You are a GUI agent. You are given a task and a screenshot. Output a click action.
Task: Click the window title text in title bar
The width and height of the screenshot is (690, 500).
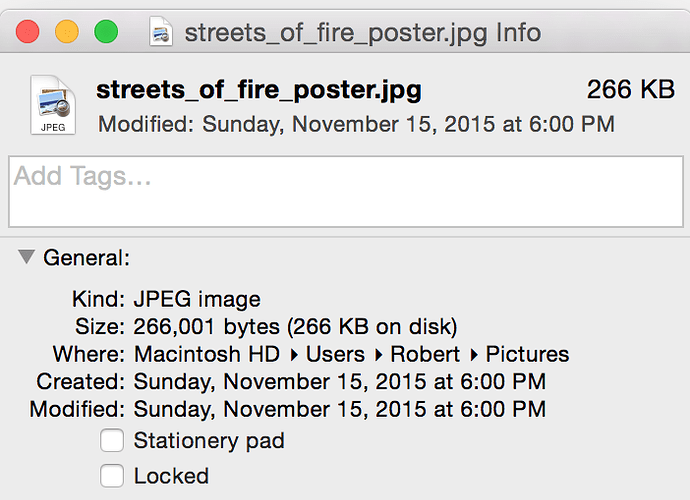click(363, 33)
